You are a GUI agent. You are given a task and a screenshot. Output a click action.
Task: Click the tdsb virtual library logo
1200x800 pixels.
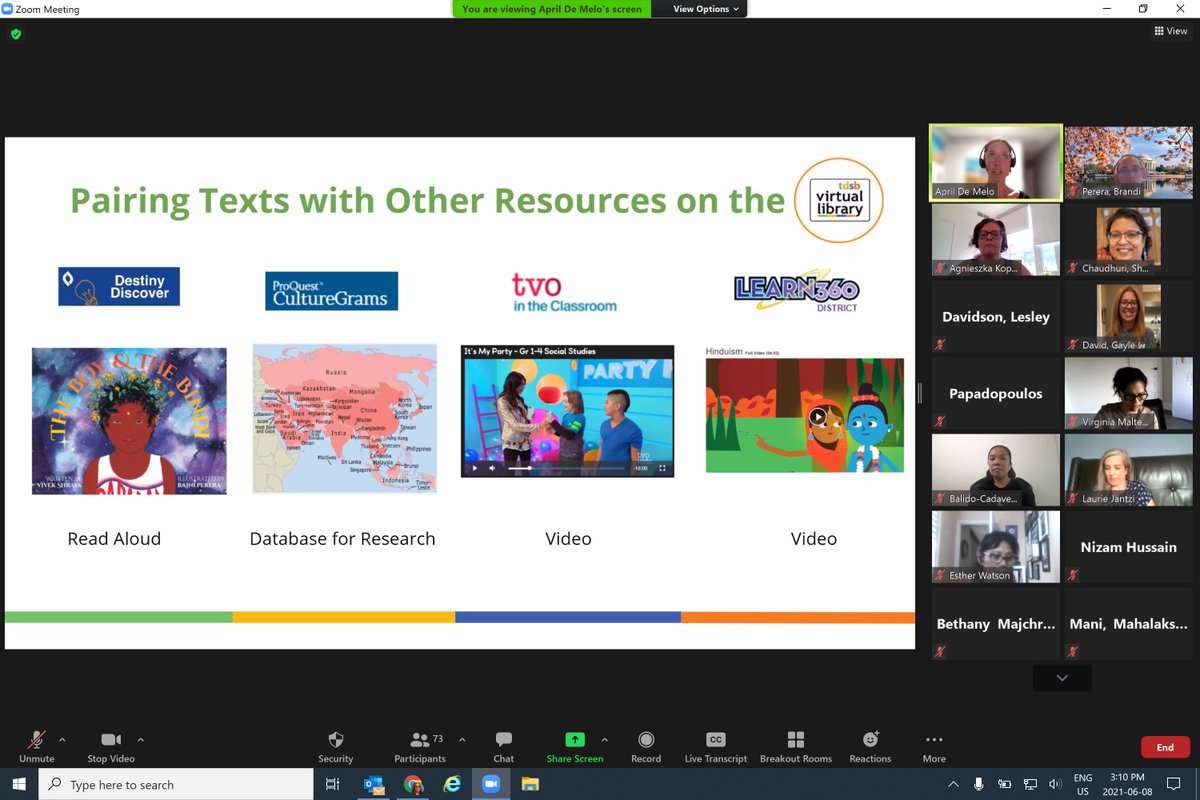(839, 200)
